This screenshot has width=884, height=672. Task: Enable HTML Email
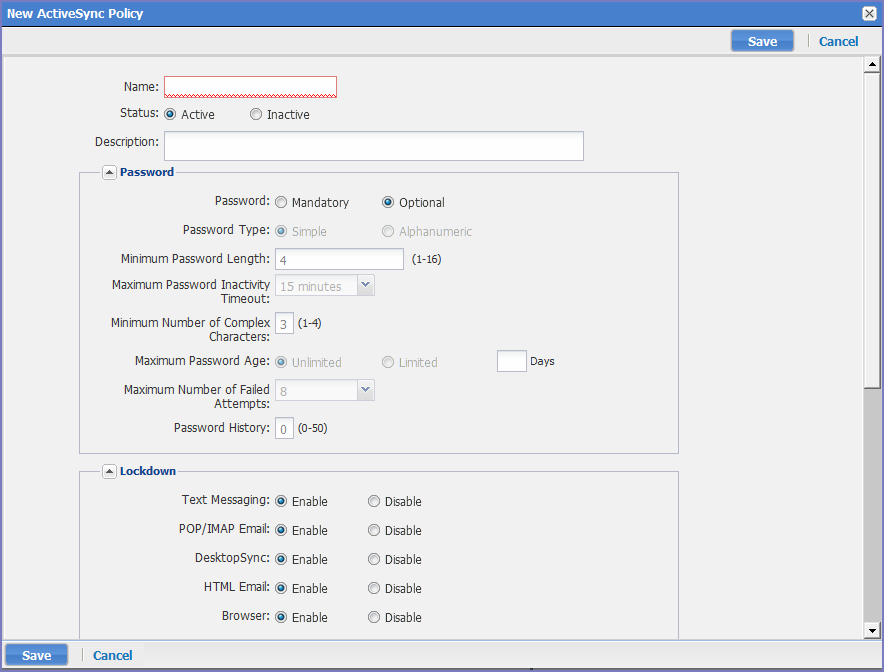[281, 588]
